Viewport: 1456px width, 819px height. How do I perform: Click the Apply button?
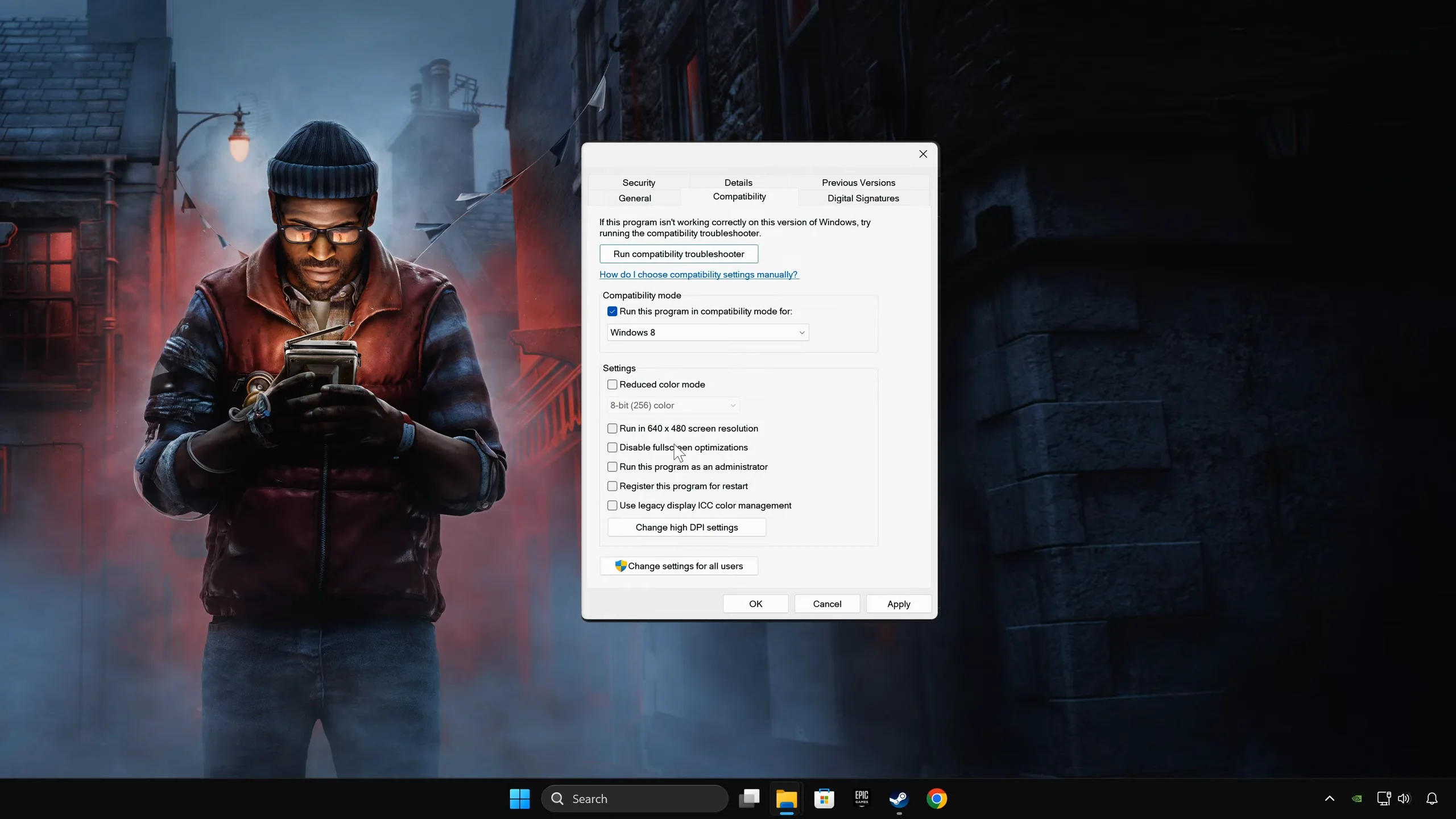pyautogui.click(x=899, y=604)
